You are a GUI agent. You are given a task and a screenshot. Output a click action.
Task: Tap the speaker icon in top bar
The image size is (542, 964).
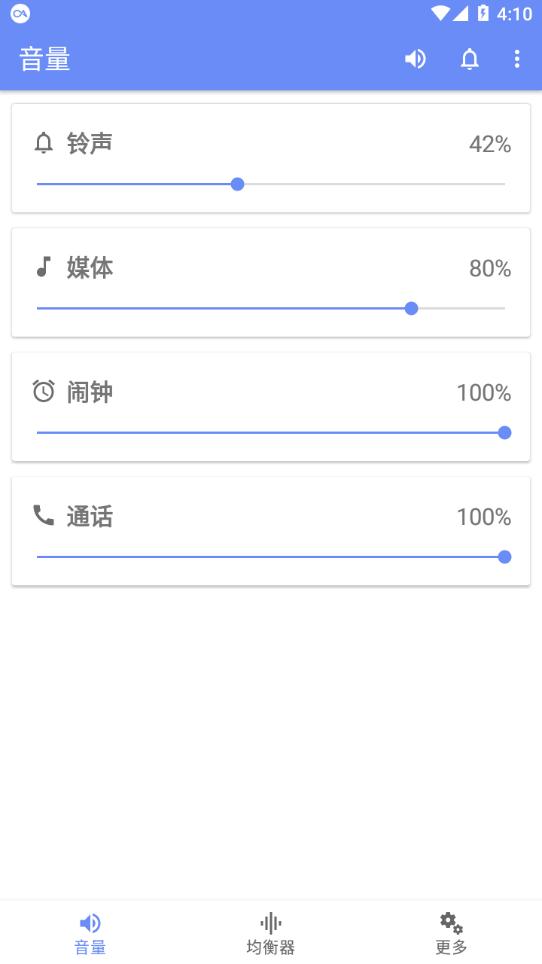coord(415,59)
